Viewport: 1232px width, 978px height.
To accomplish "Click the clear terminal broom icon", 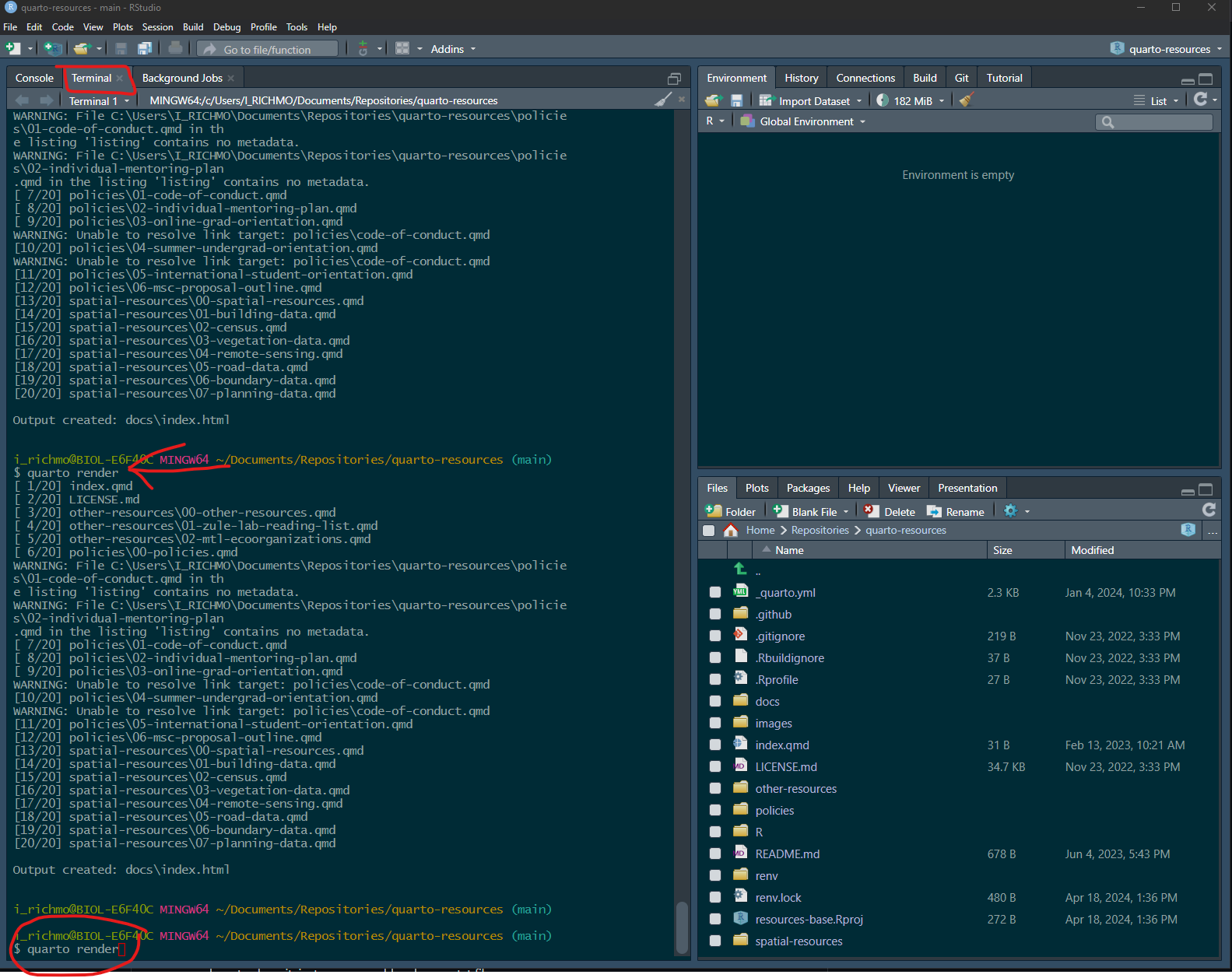I will coord(663,100).
